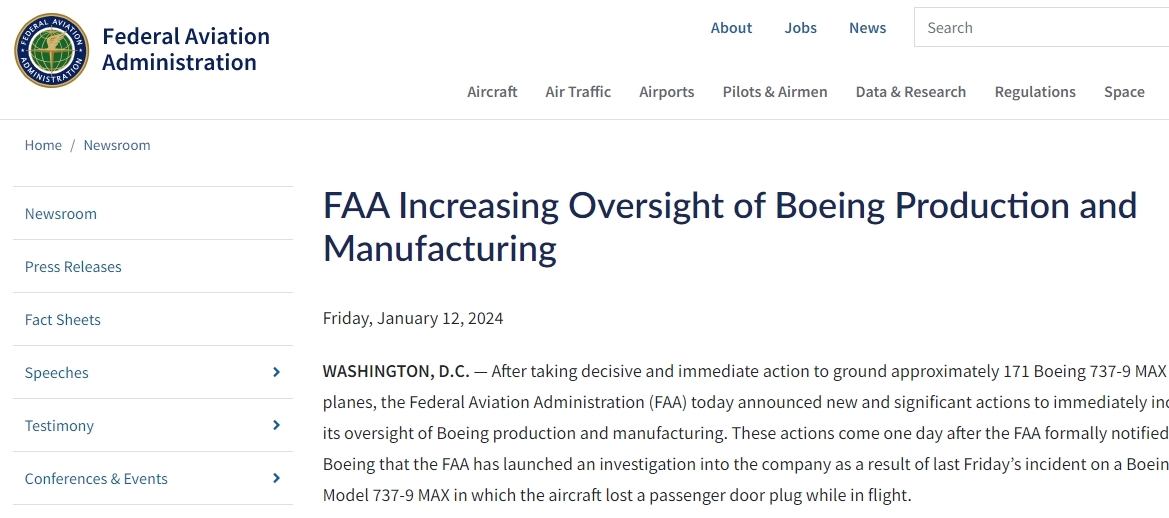Open the Space navigation item

pos(1124,92)
